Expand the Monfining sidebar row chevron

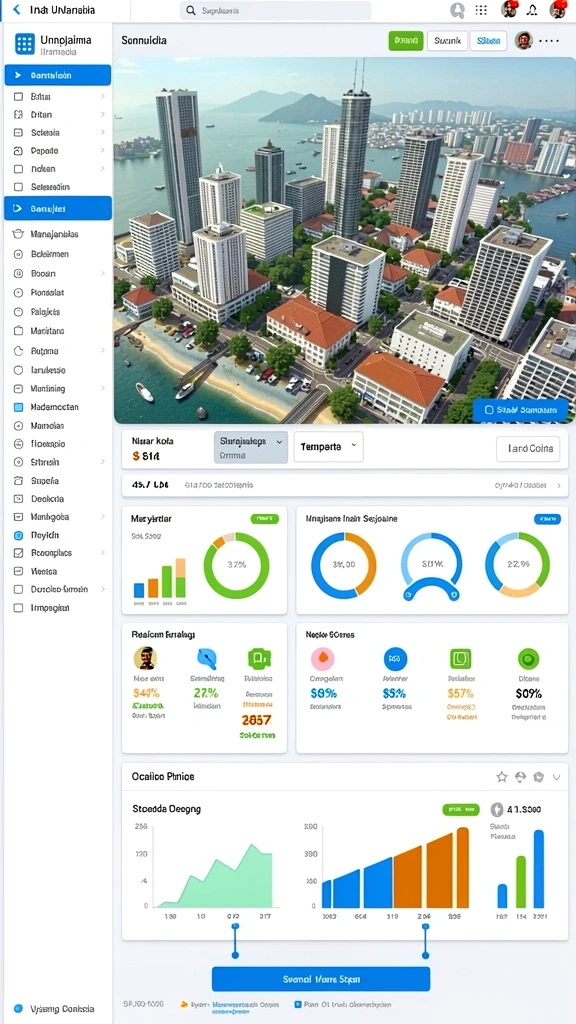(103, 389)
